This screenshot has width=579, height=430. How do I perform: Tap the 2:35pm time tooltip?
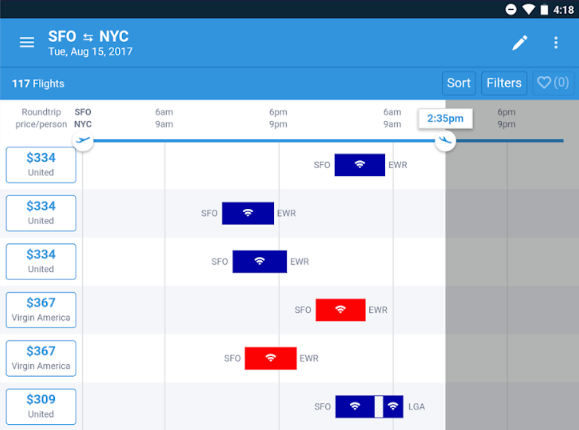[445, 119]
